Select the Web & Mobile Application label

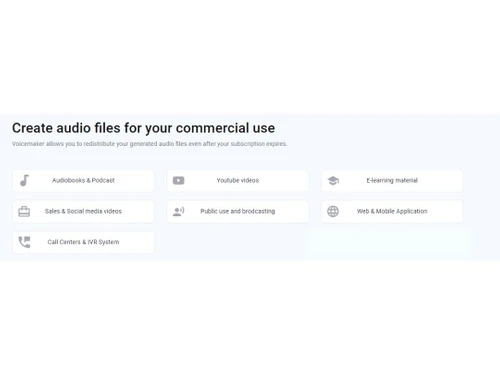(x=392, y=211)
